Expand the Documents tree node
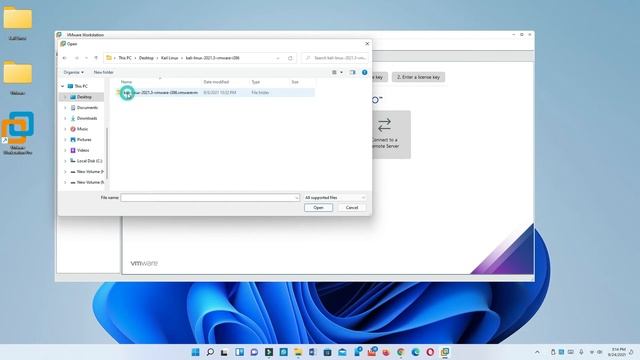The image size is (640, 360). (65, 108)
